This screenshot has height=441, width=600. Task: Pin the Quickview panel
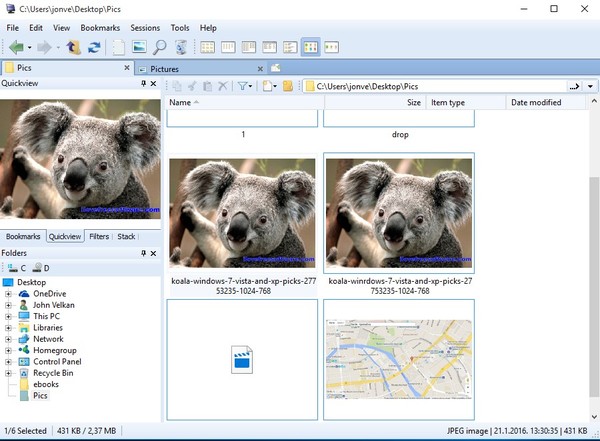coord(143,84)
